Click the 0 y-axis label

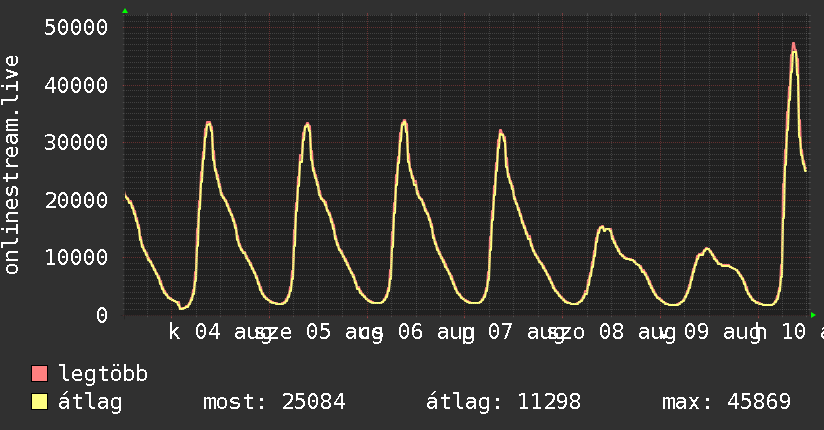point(101,315)
